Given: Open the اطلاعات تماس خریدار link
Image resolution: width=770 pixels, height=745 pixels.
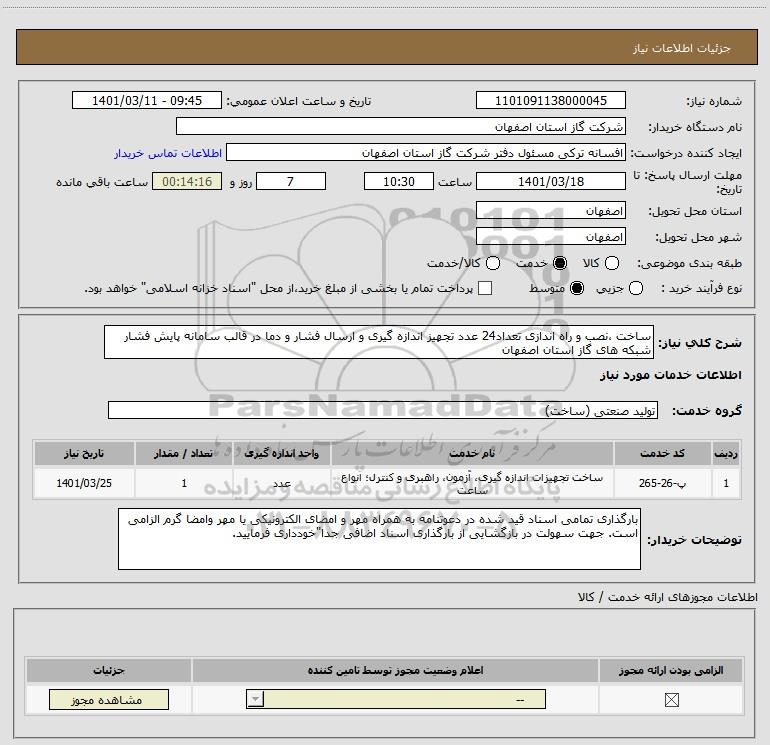Looking at the screenshot, I should tap(168, 153).
